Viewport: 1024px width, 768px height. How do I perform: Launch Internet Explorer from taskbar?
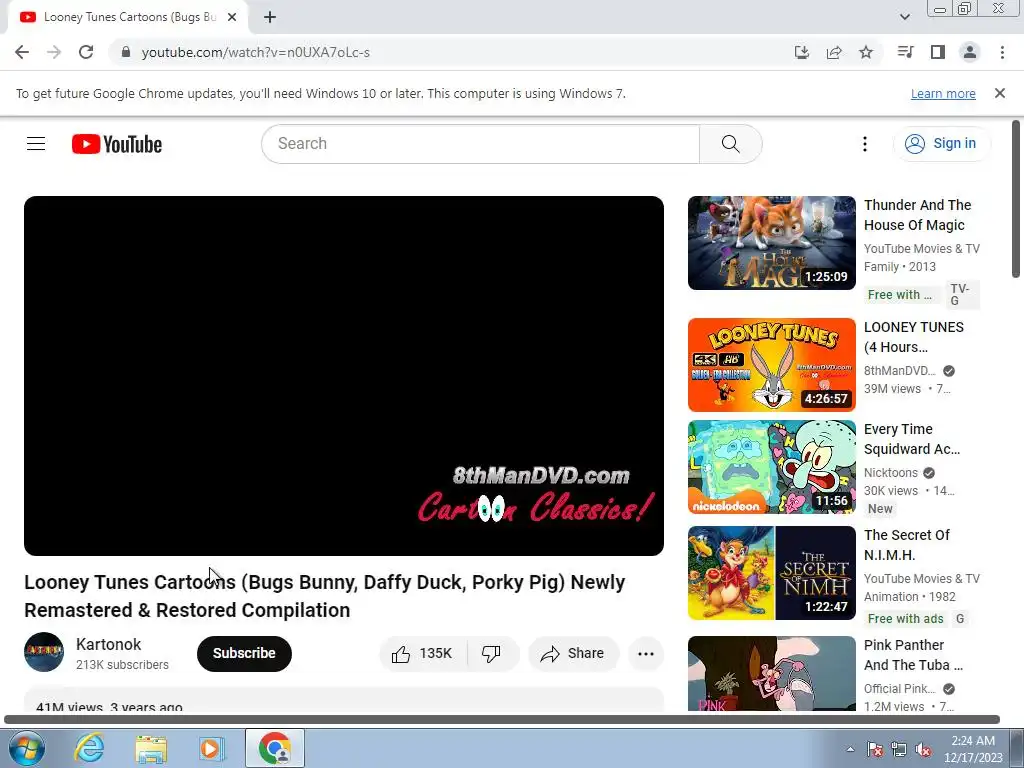pos(89,748)
